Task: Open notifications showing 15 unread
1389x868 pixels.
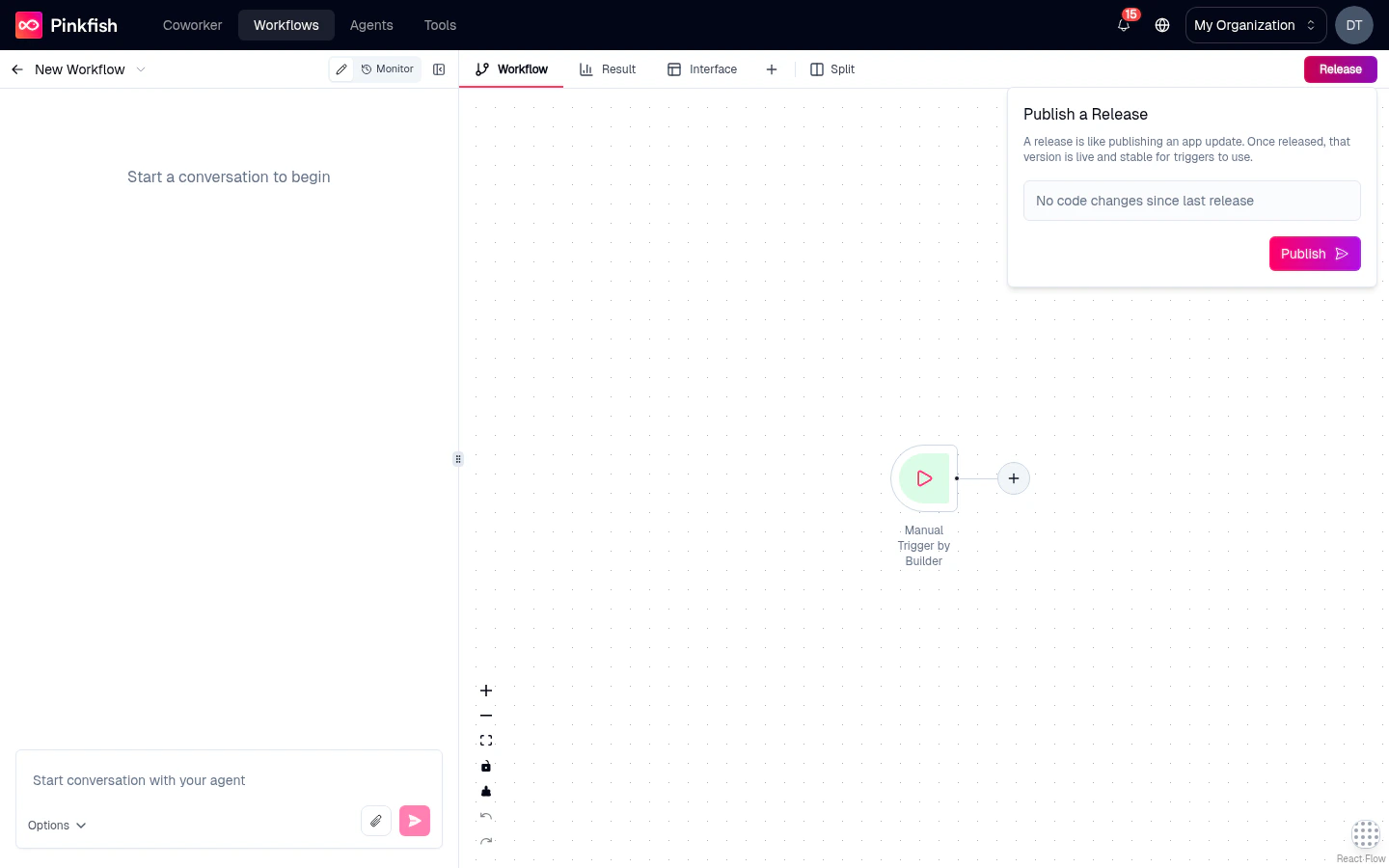Action: [1123, 25]
